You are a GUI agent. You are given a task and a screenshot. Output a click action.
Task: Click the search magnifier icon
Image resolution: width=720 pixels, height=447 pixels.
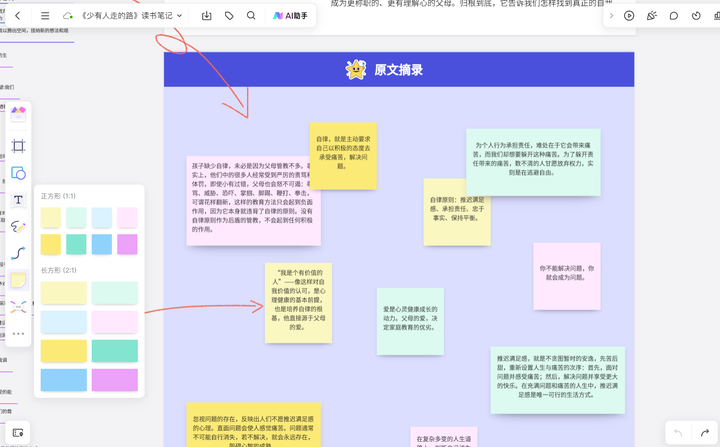[x=251, y=16]
